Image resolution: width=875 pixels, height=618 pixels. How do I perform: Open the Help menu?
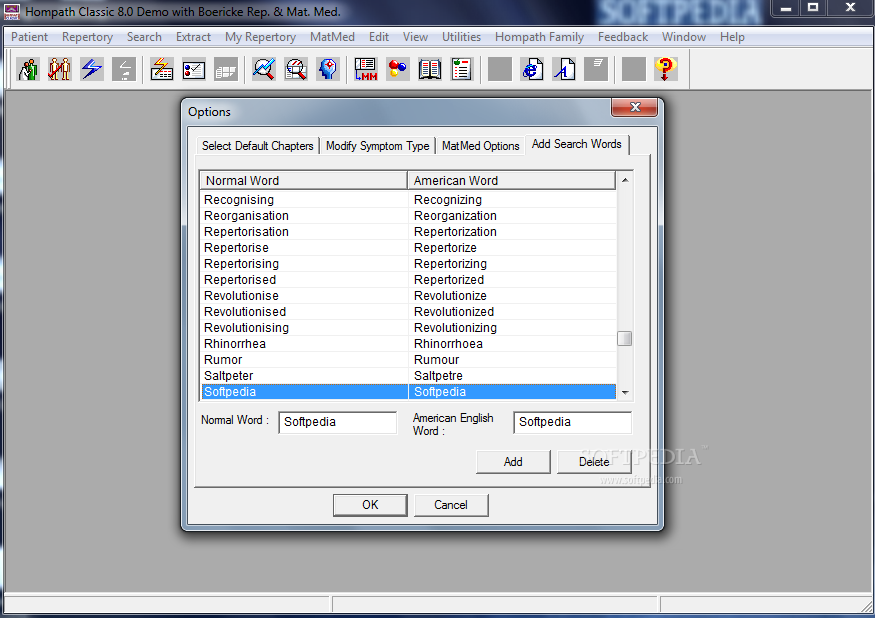click(732, 37)
